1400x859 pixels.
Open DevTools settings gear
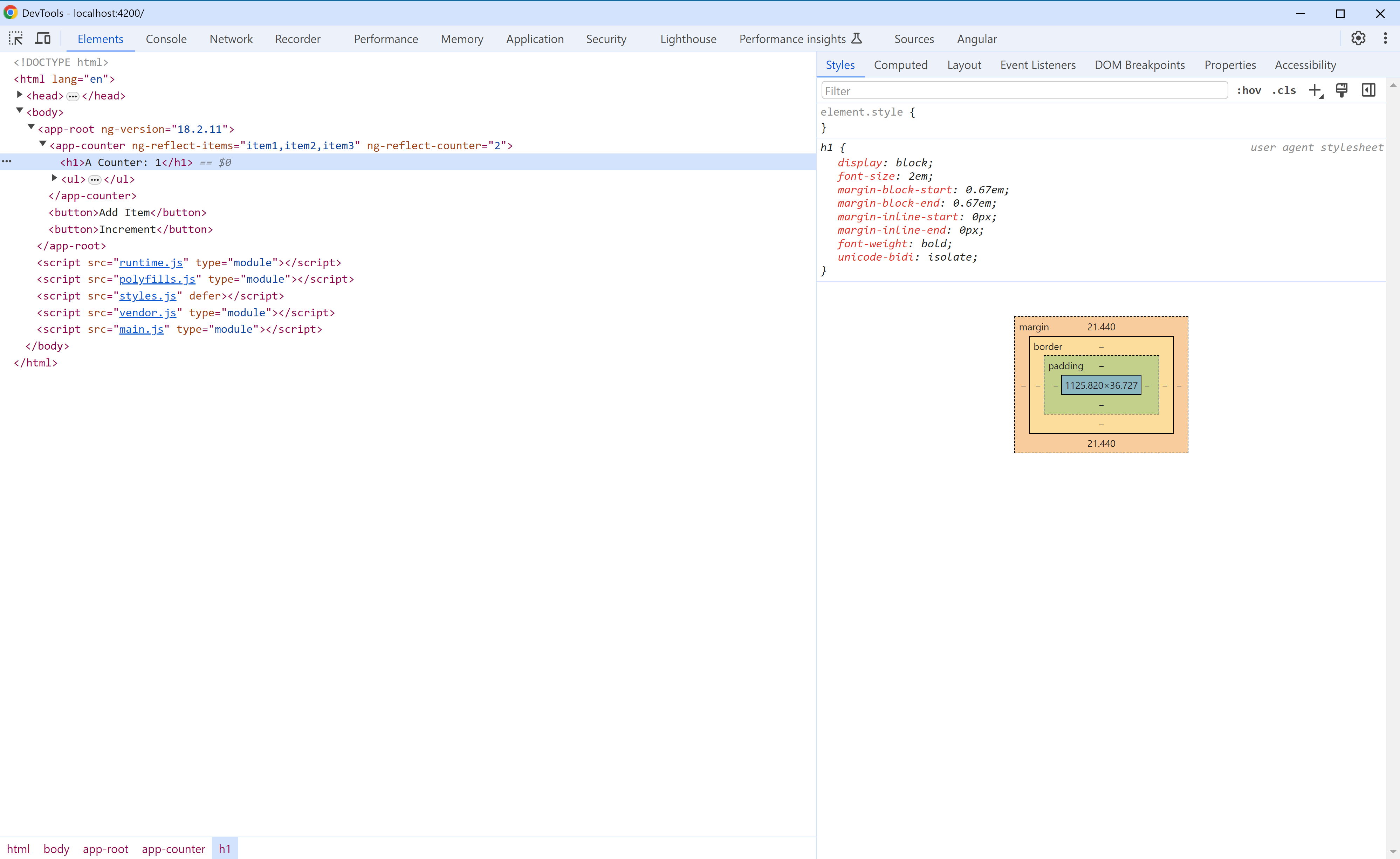(x=1358, y=39)
